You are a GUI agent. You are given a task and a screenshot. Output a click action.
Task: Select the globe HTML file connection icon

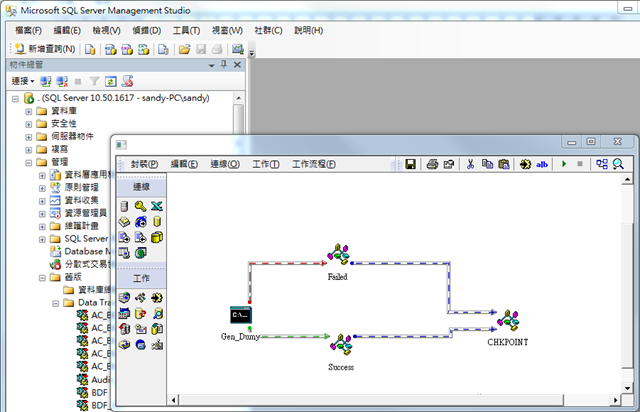[141, 222]
